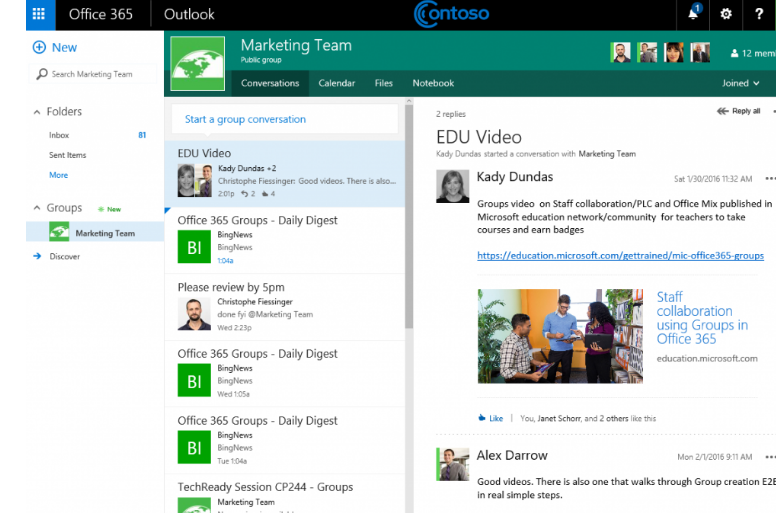Click 'Janet Schorr' in likes line
Image resolution: width=776 pixels, height=513 pixels.
click(559, 418)
